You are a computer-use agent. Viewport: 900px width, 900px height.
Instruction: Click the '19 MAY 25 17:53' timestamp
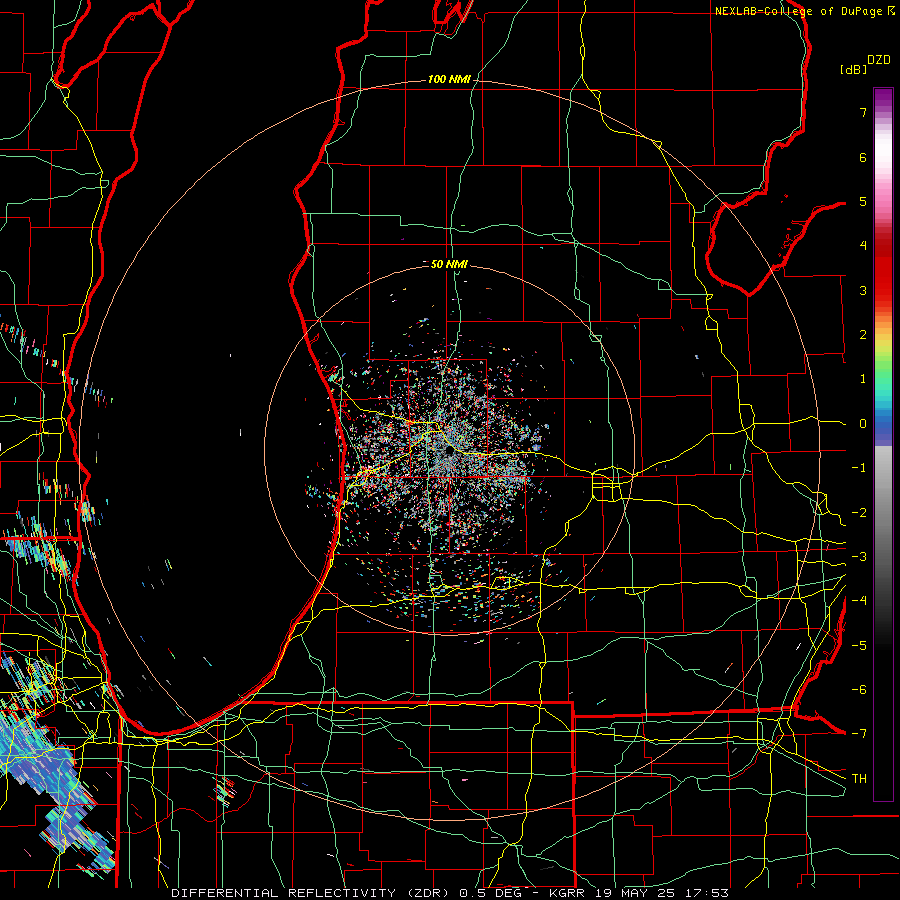[662, 893]
